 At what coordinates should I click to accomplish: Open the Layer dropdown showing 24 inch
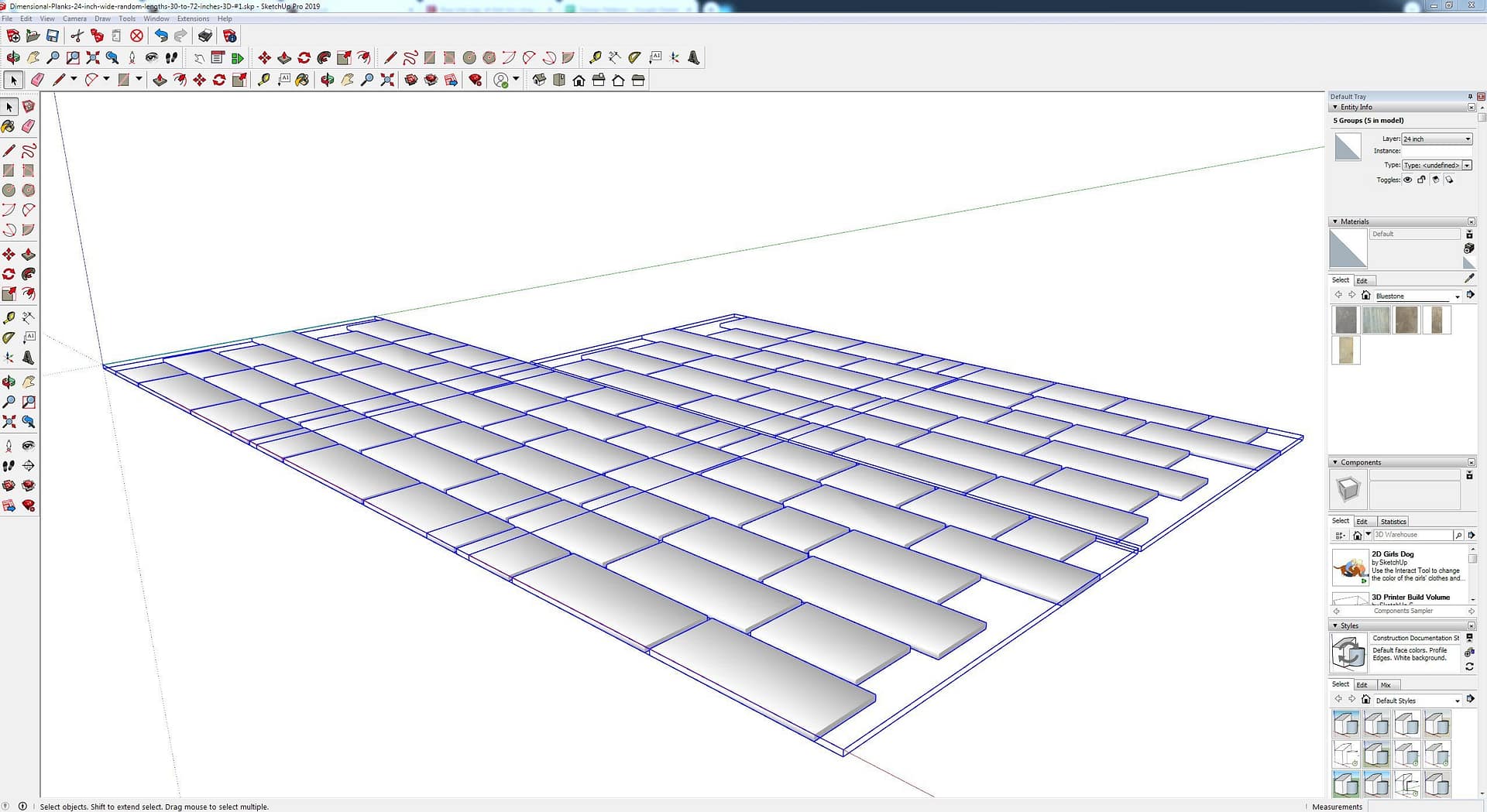(1437, 139)
